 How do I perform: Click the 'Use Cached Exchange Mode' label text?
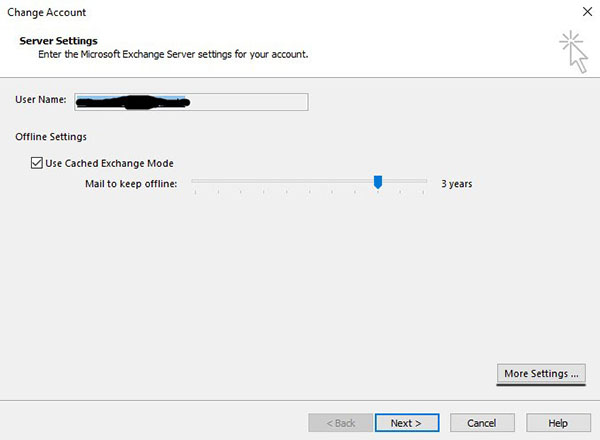[x=108, y=163]
